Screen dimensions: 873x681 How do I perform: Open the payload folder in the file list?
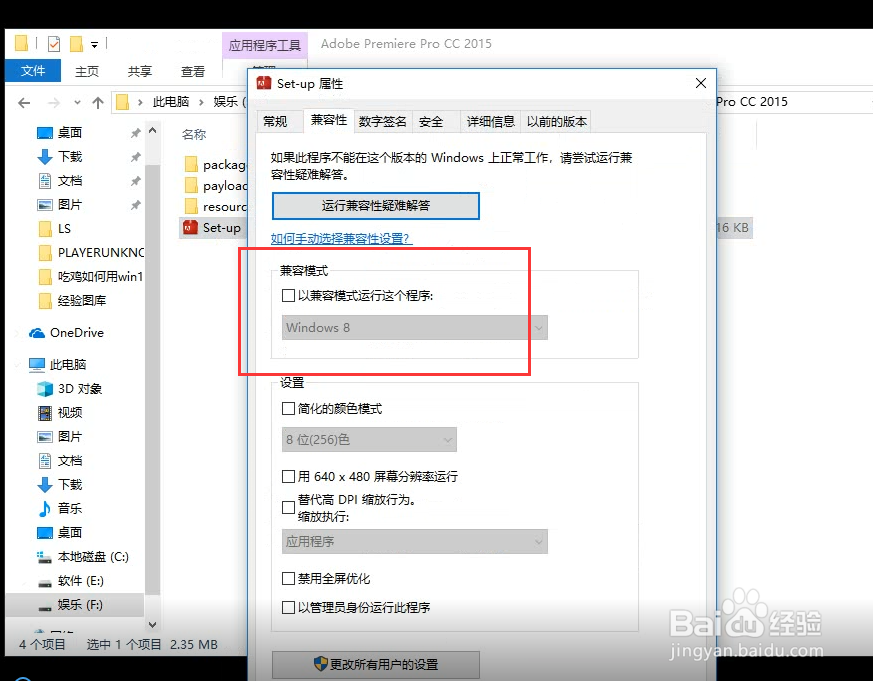point(215,185)
